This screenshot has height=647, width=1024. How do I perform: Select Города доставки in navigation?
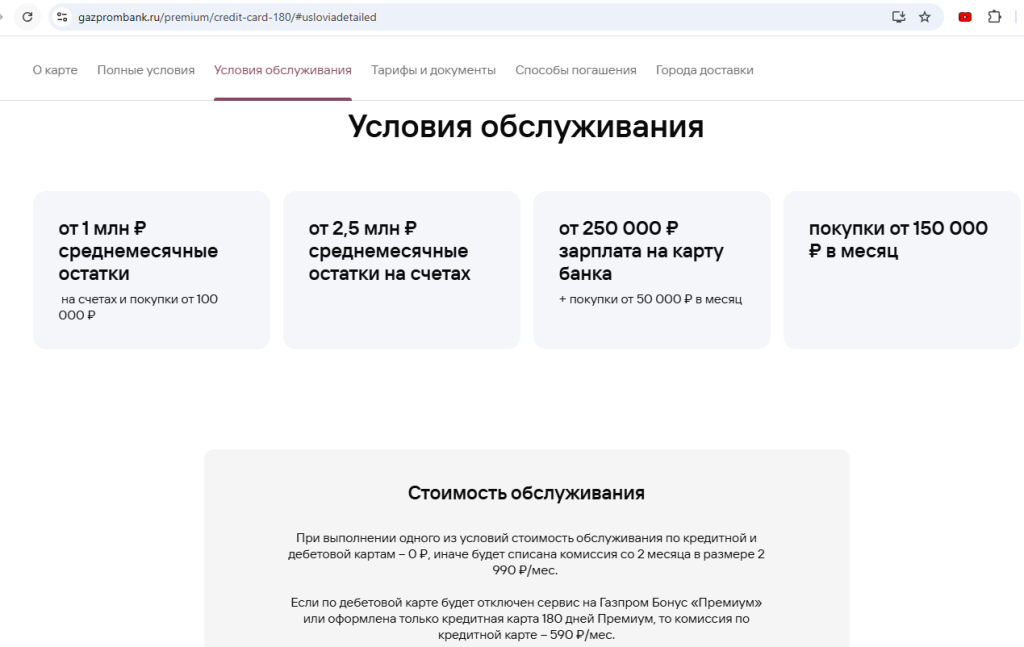click(x=704, y=70)
